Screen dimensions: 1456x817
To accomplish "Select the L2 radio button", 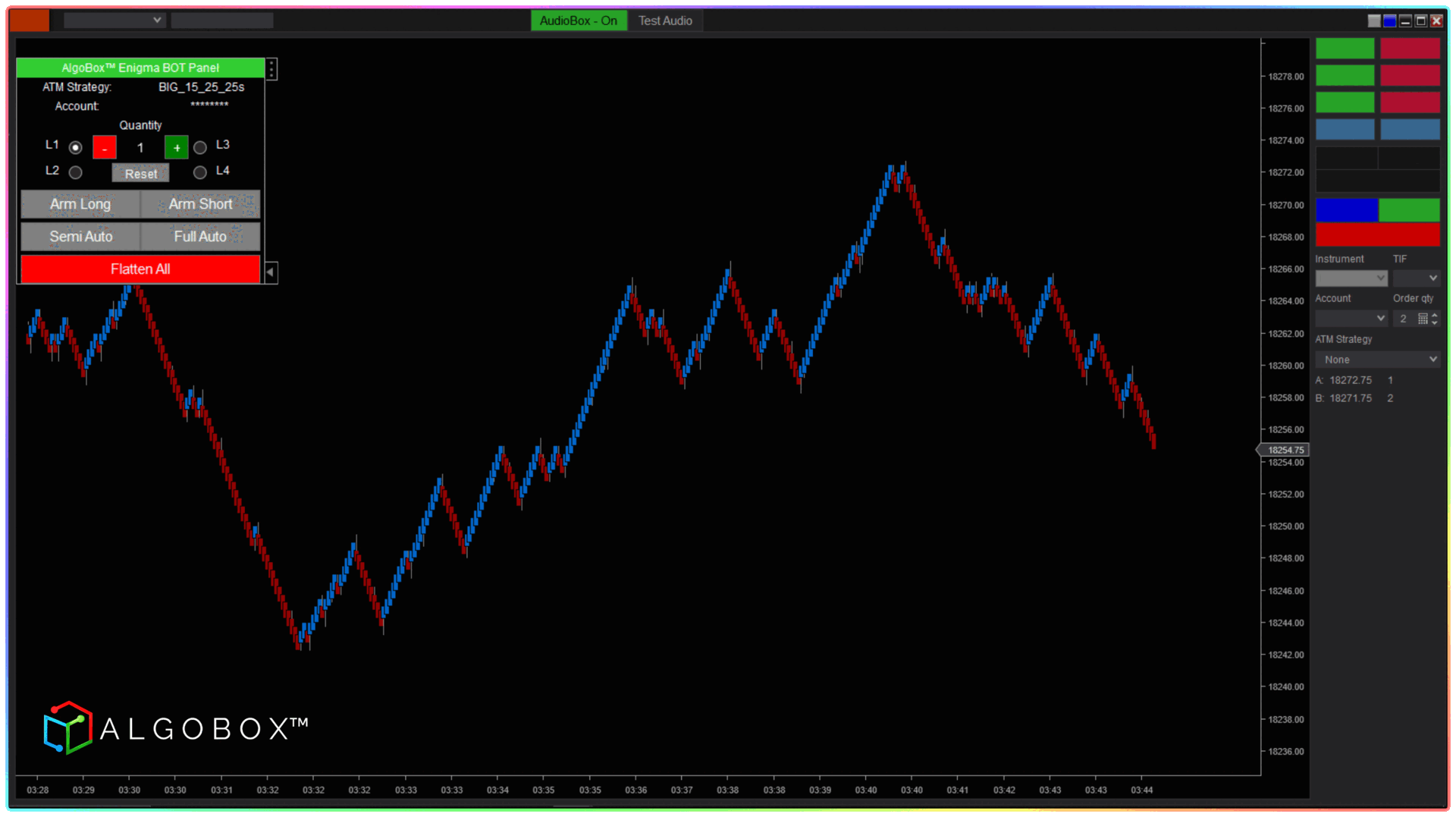I will tap(76, 173).
